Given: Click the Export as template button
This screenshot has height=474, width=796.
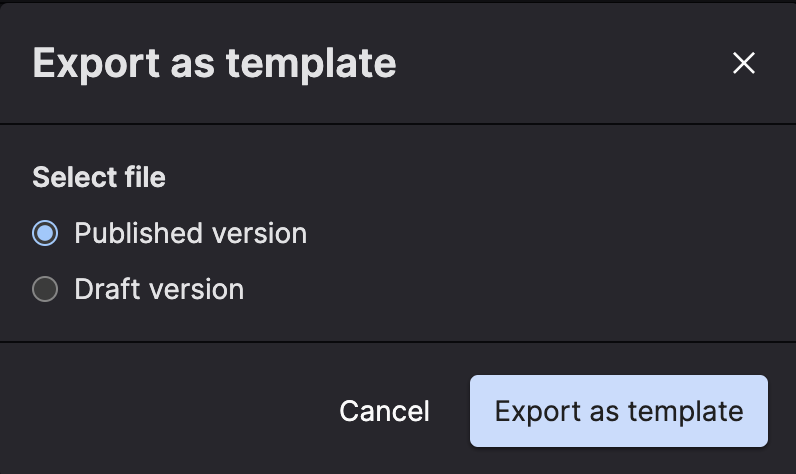Looking at the screenshot, I should [618, 411].
